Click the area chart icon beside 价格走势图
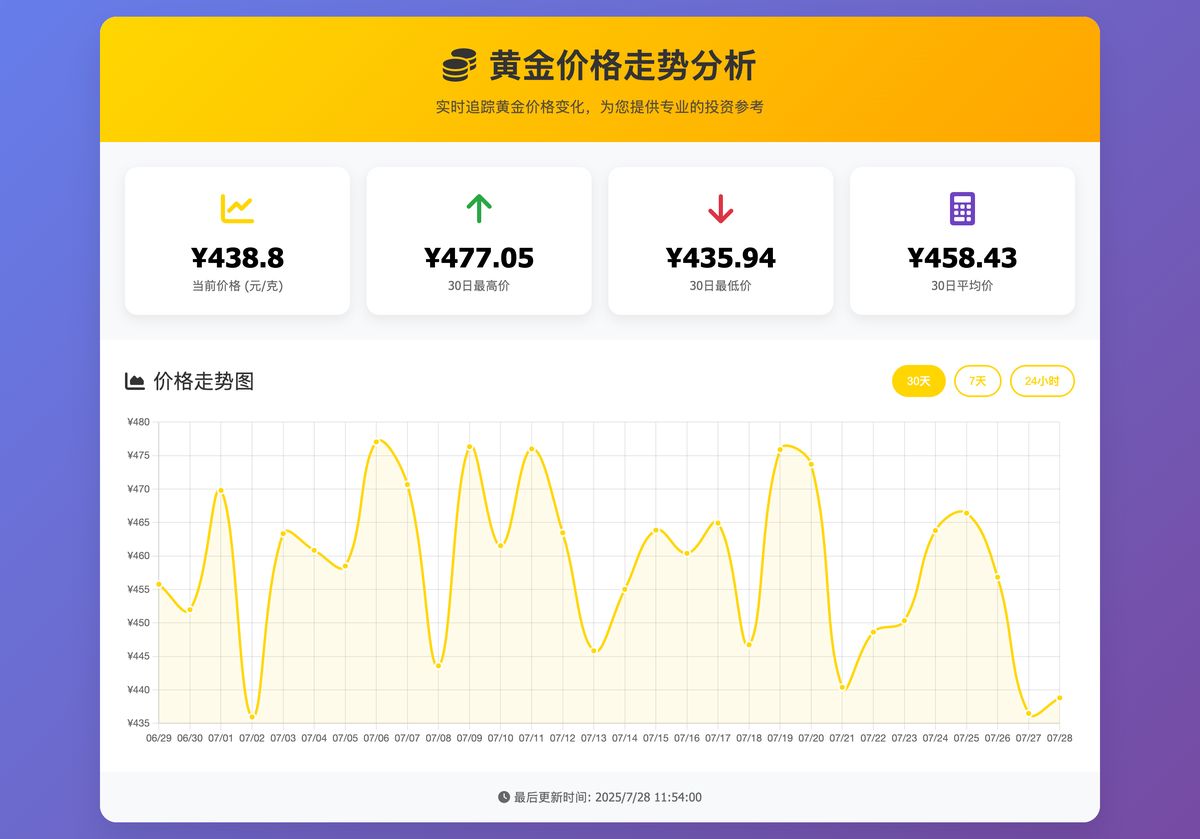Screen dimensions: 1200x839 click(x=134, y=381)
